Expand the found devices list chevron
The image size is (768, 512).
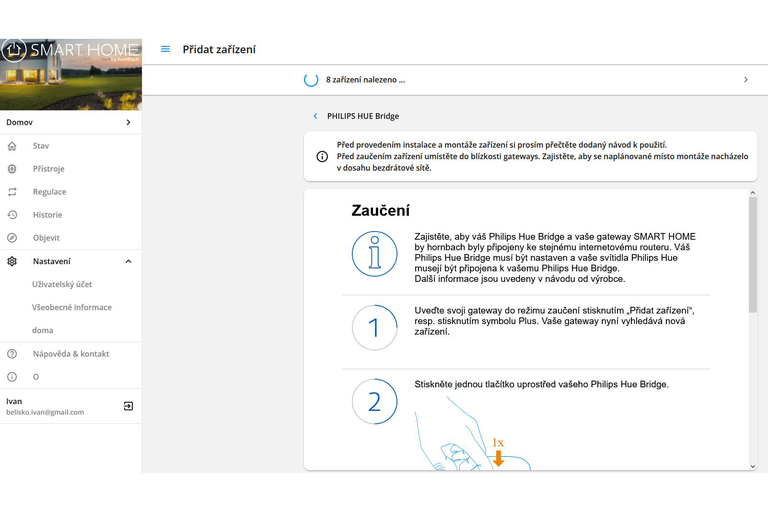(x=746, y=79)
